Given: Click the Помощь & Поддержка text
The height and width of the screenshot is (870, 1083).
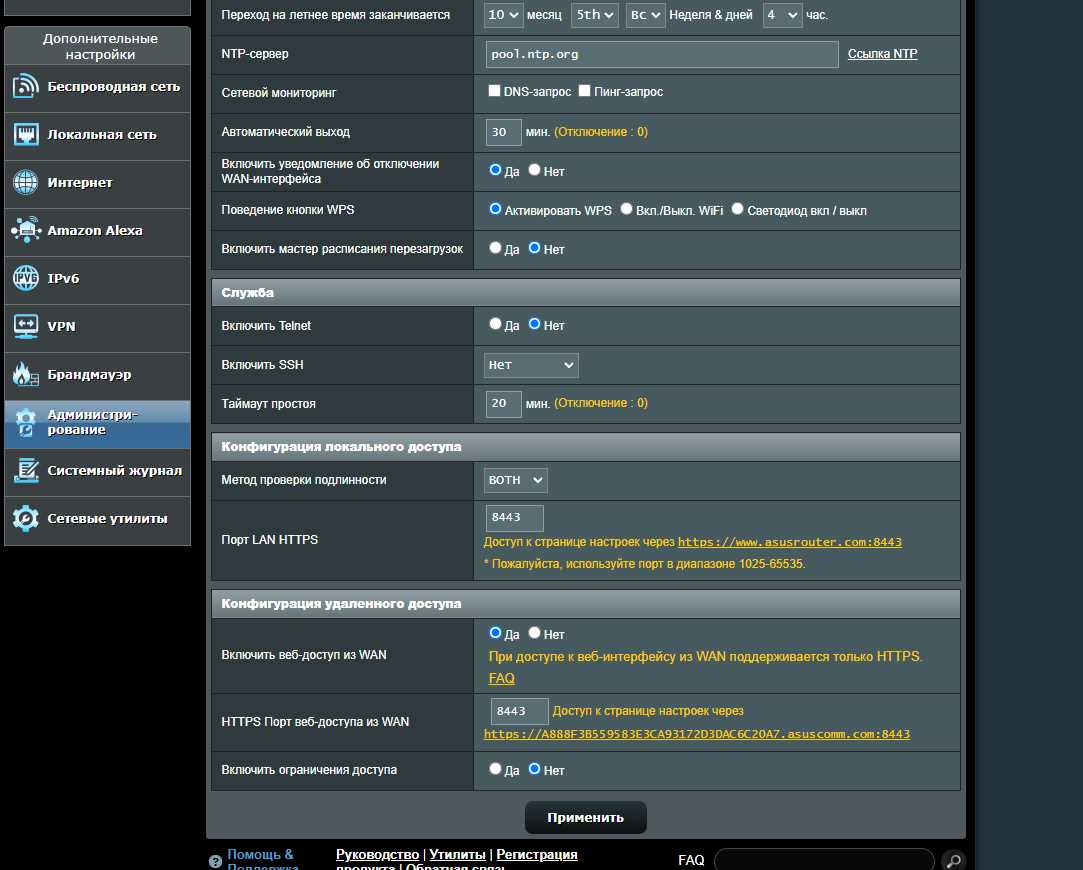Looking at the screenshot, I should (263, 860).
